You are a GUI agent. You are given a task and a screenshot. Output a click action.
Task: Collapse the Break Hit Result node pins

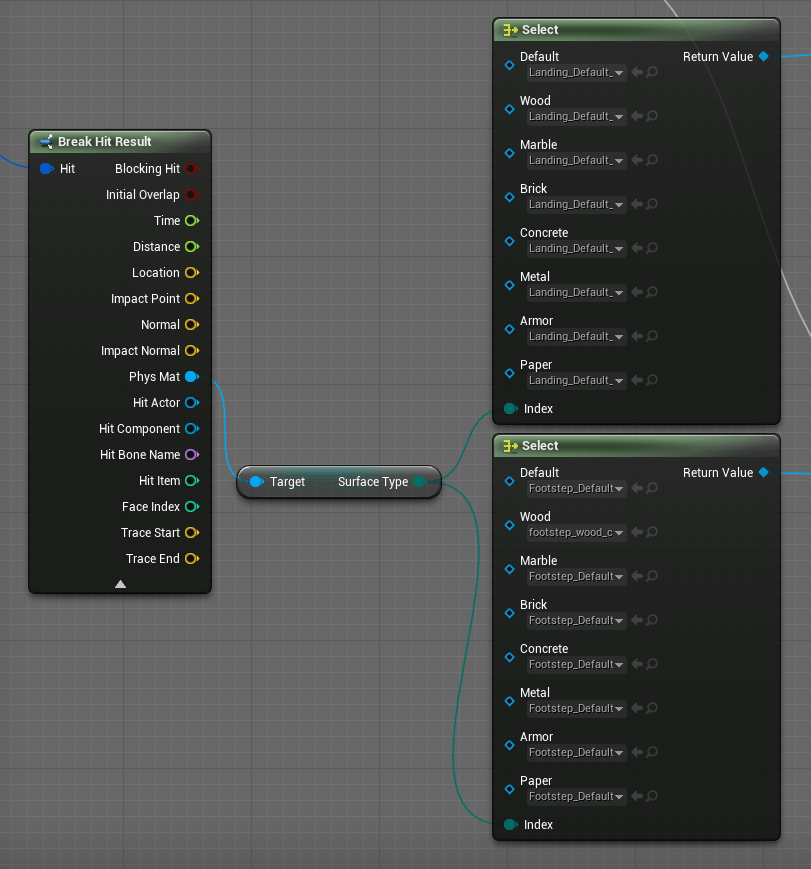pos(120,584)
